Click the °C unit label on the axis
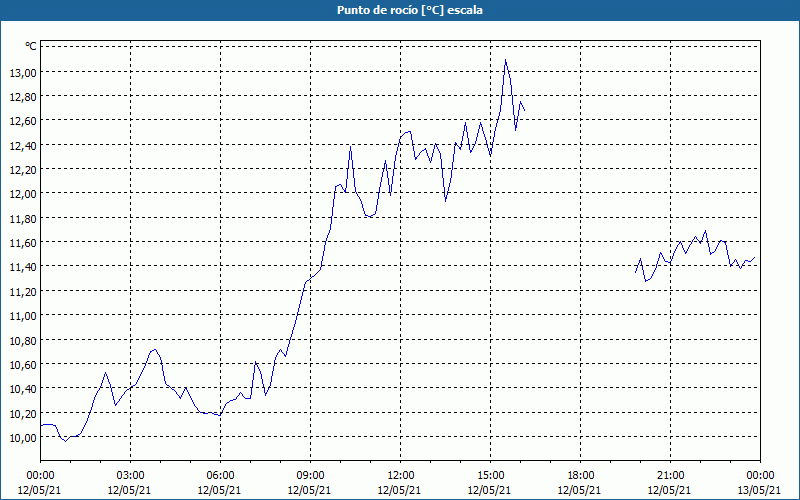Viewport: 800px width, 500px height. 31,46
